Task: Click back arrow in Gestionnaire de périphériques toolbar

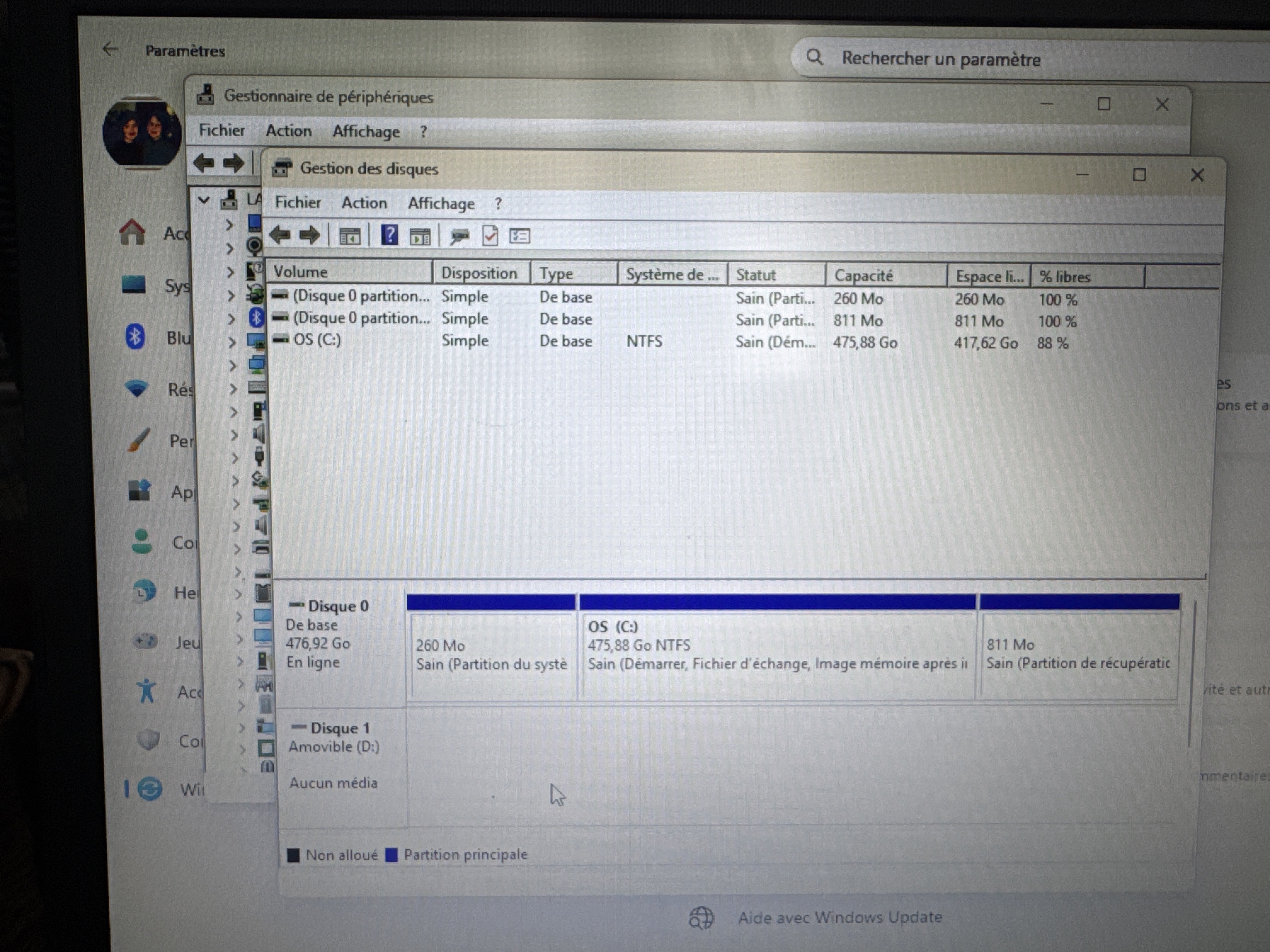Action: point(204,163)
